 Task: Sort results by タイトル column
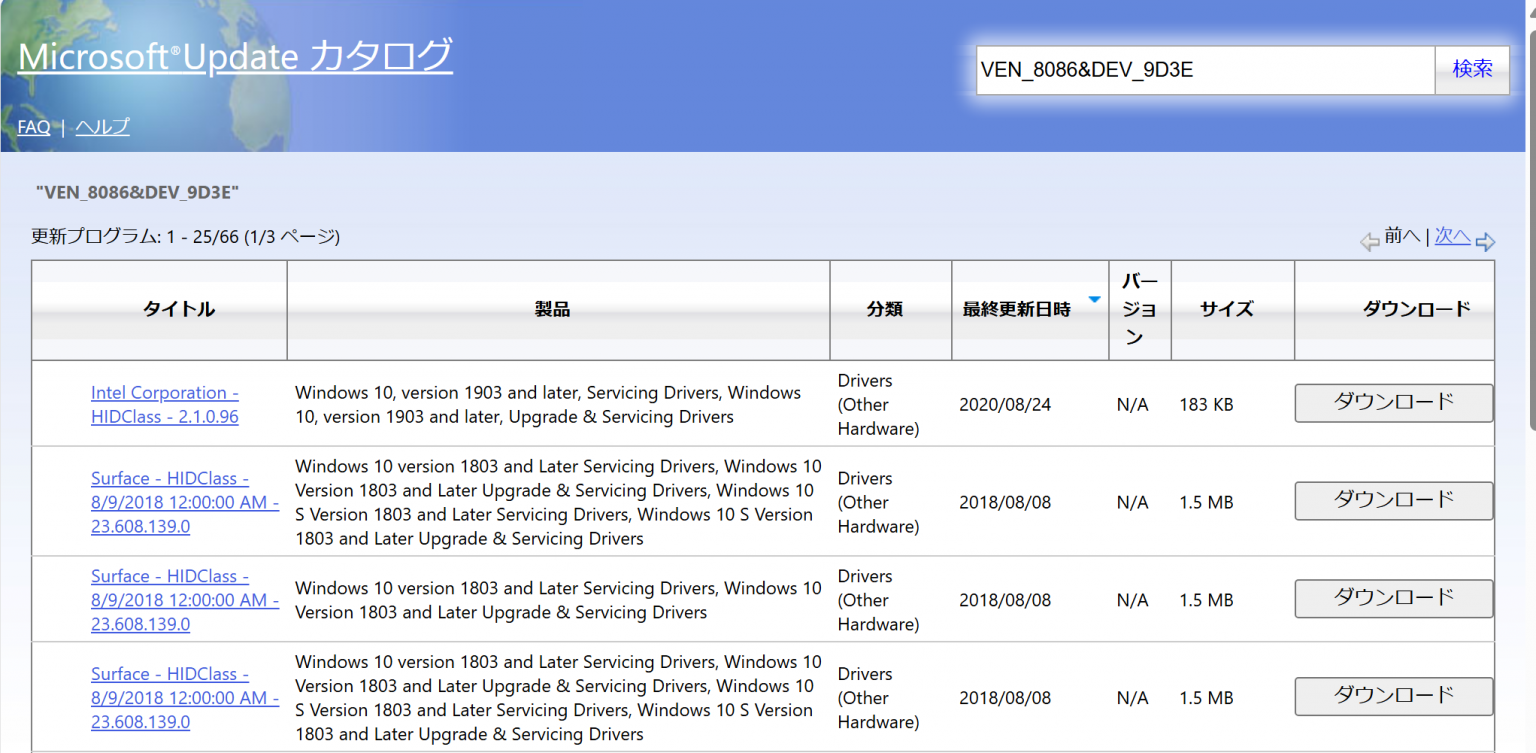click(179, 310)
